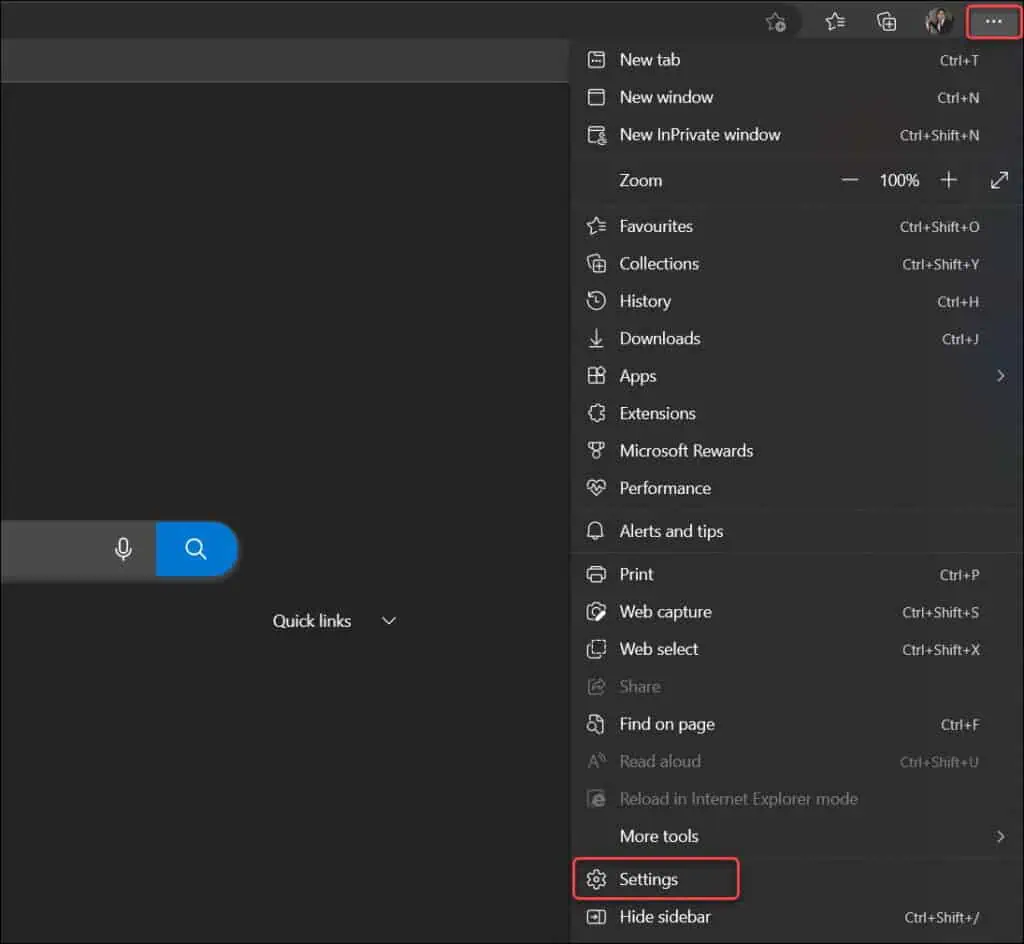Expand the Apps submenu arrow

[x=1000, y=376]
